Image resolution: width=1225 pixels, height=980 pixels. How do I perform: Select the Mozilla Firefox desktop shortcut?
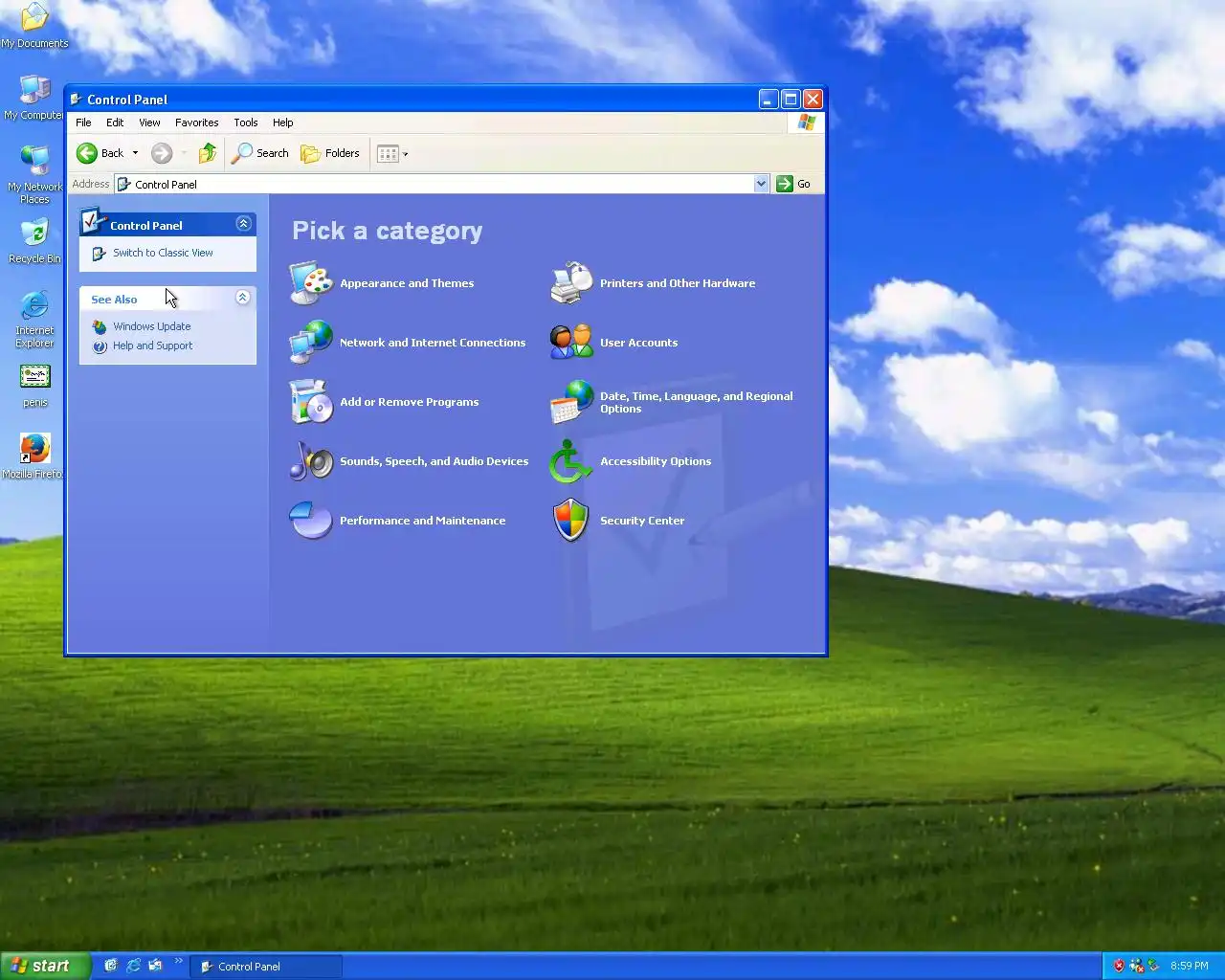pyautogui.click(x=34, y=456)
